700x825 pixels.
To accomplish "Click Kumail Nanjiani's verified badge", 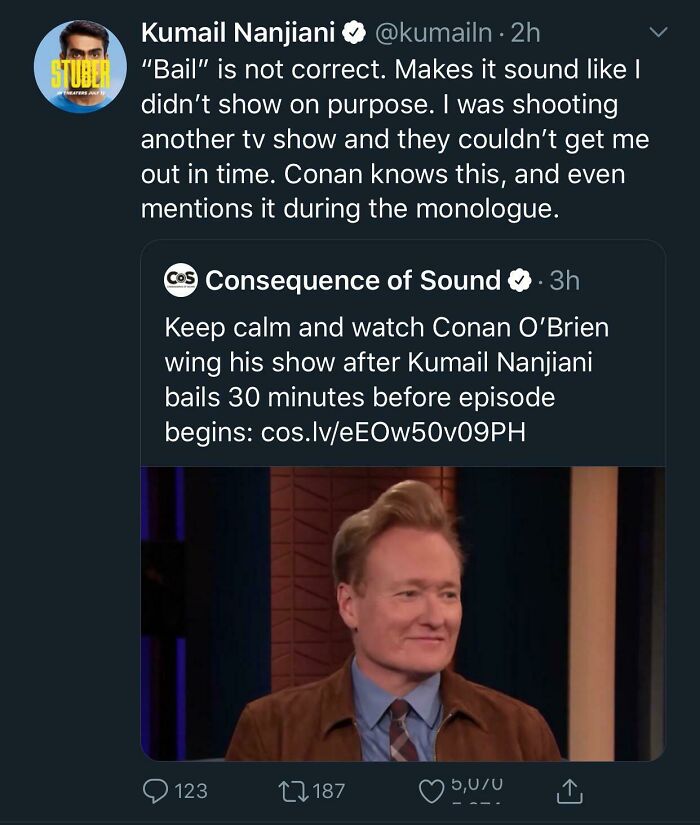I will (353, 33).
